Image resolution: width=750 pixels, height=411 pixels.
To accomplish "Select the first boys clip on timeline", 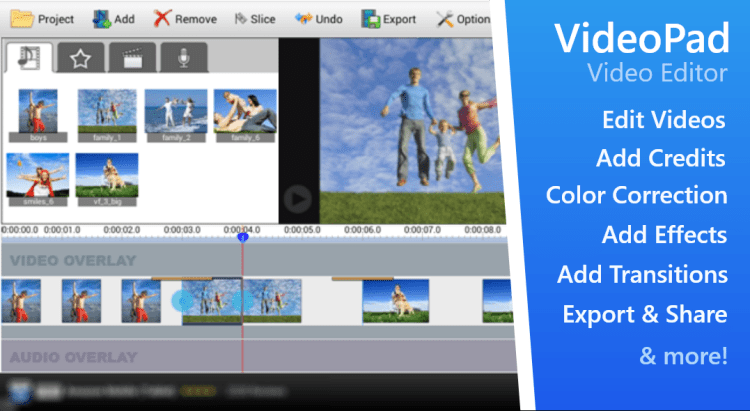I will pyautogui.click(x=21, y=301).
